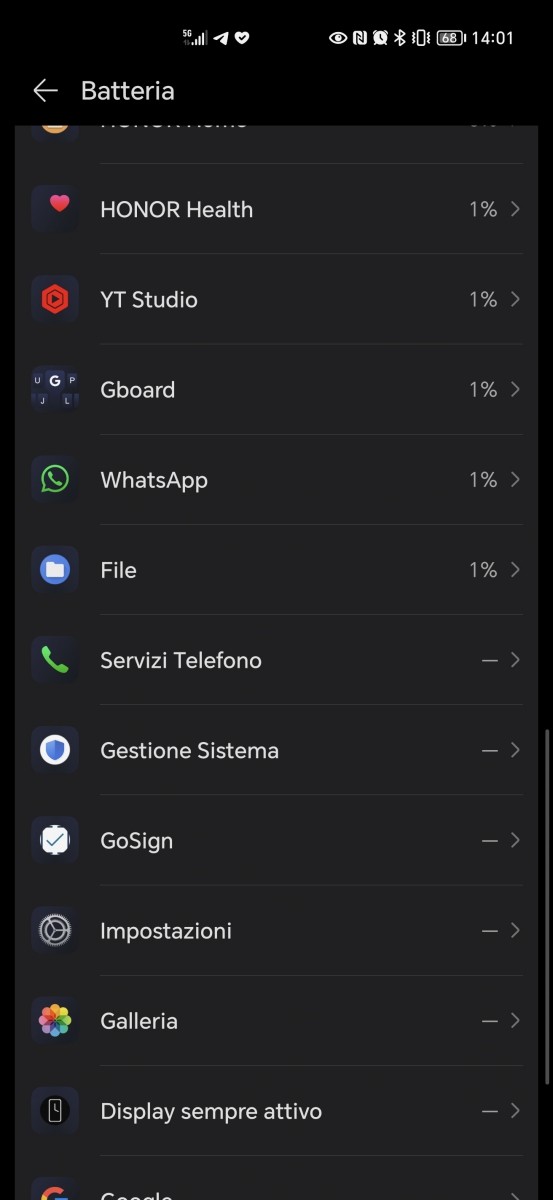Image resolution: width=553 pixels, height=1200 pixels.
Task: Select the Impostazioni label
Action: tap(166, 931)
